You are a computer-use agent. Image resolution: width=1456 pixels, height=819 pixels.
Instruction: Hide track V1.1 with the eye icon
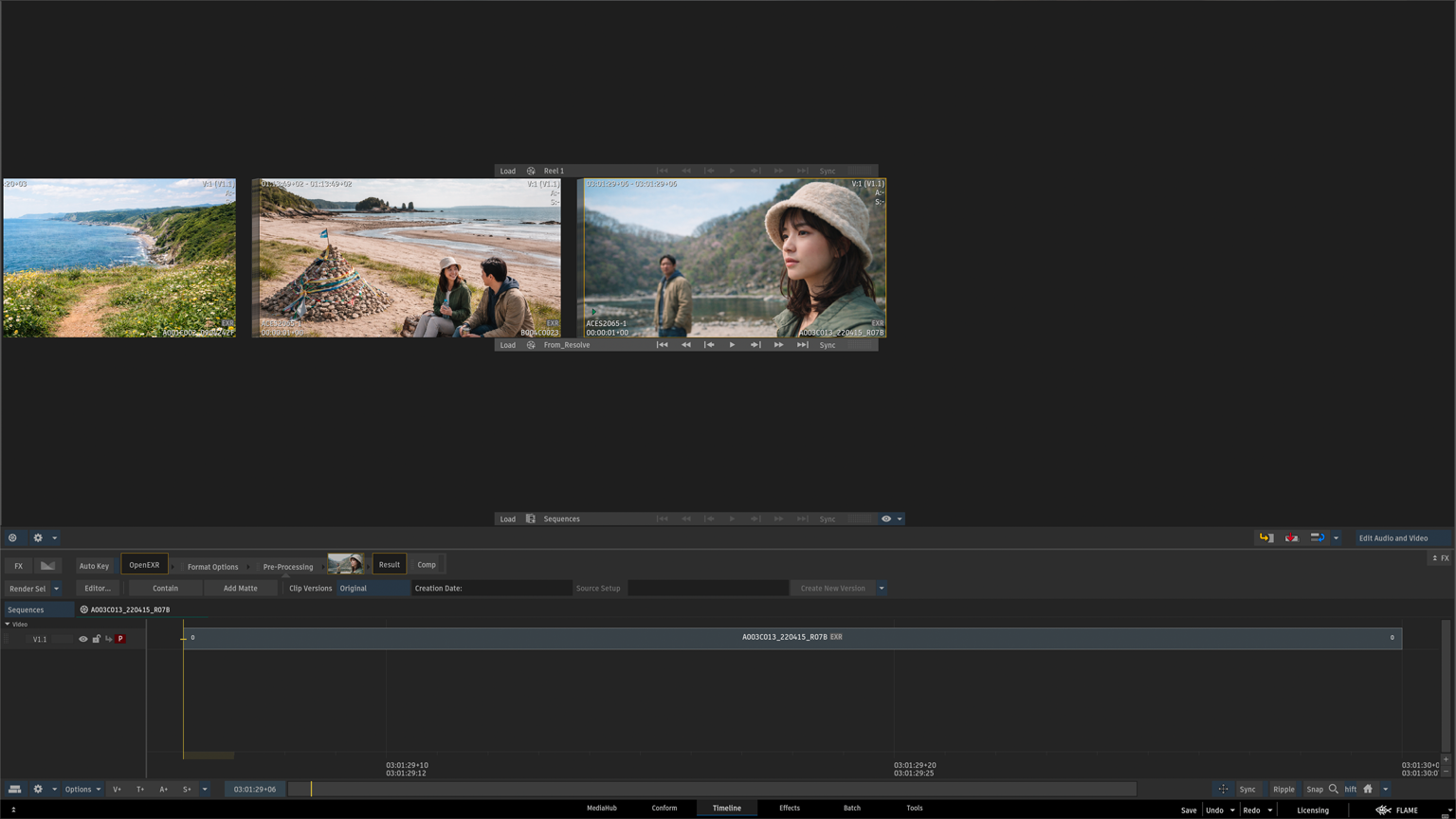[x=82, y=639]
